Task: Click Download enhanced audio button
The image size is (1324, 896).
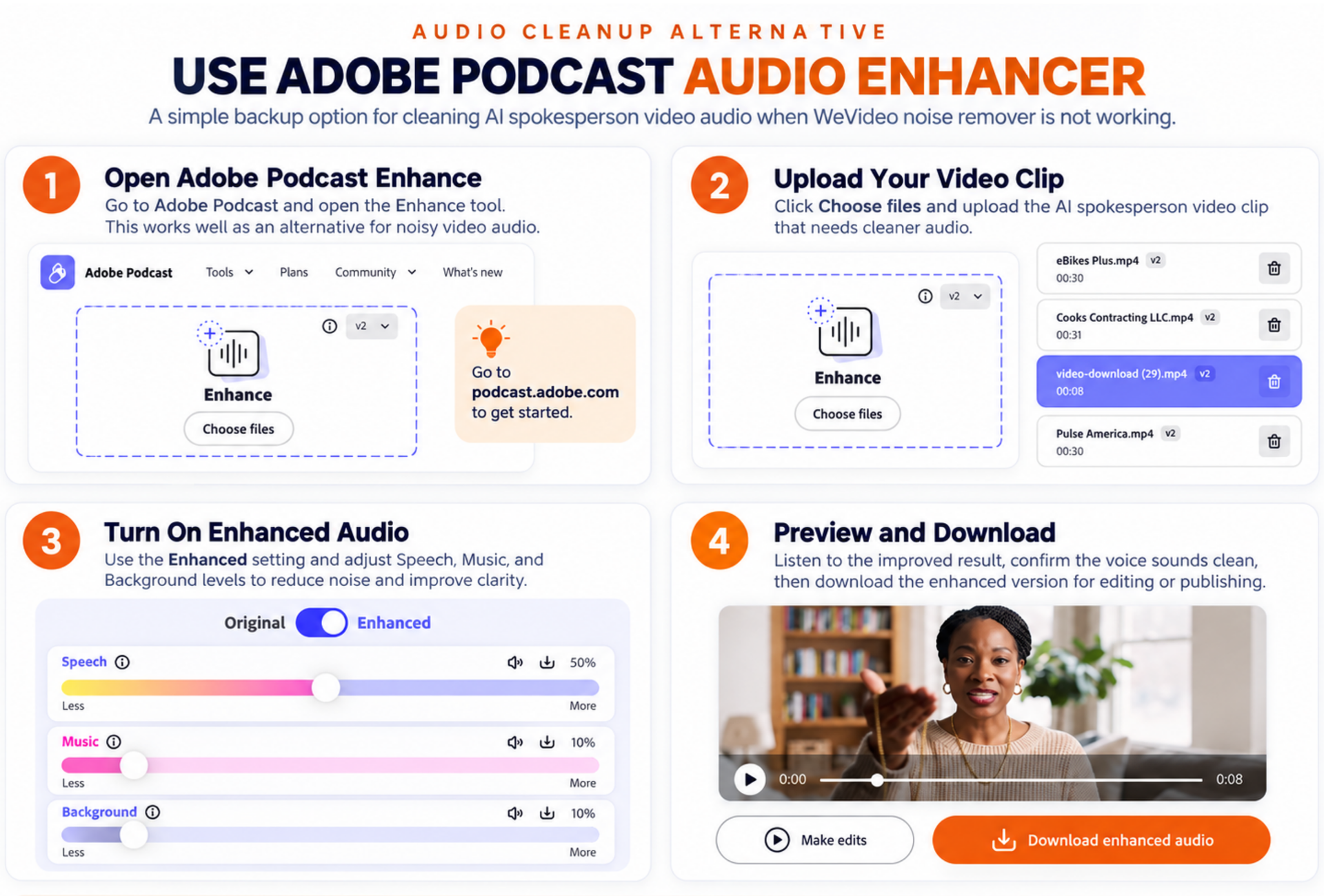Action: [1101, 839]
